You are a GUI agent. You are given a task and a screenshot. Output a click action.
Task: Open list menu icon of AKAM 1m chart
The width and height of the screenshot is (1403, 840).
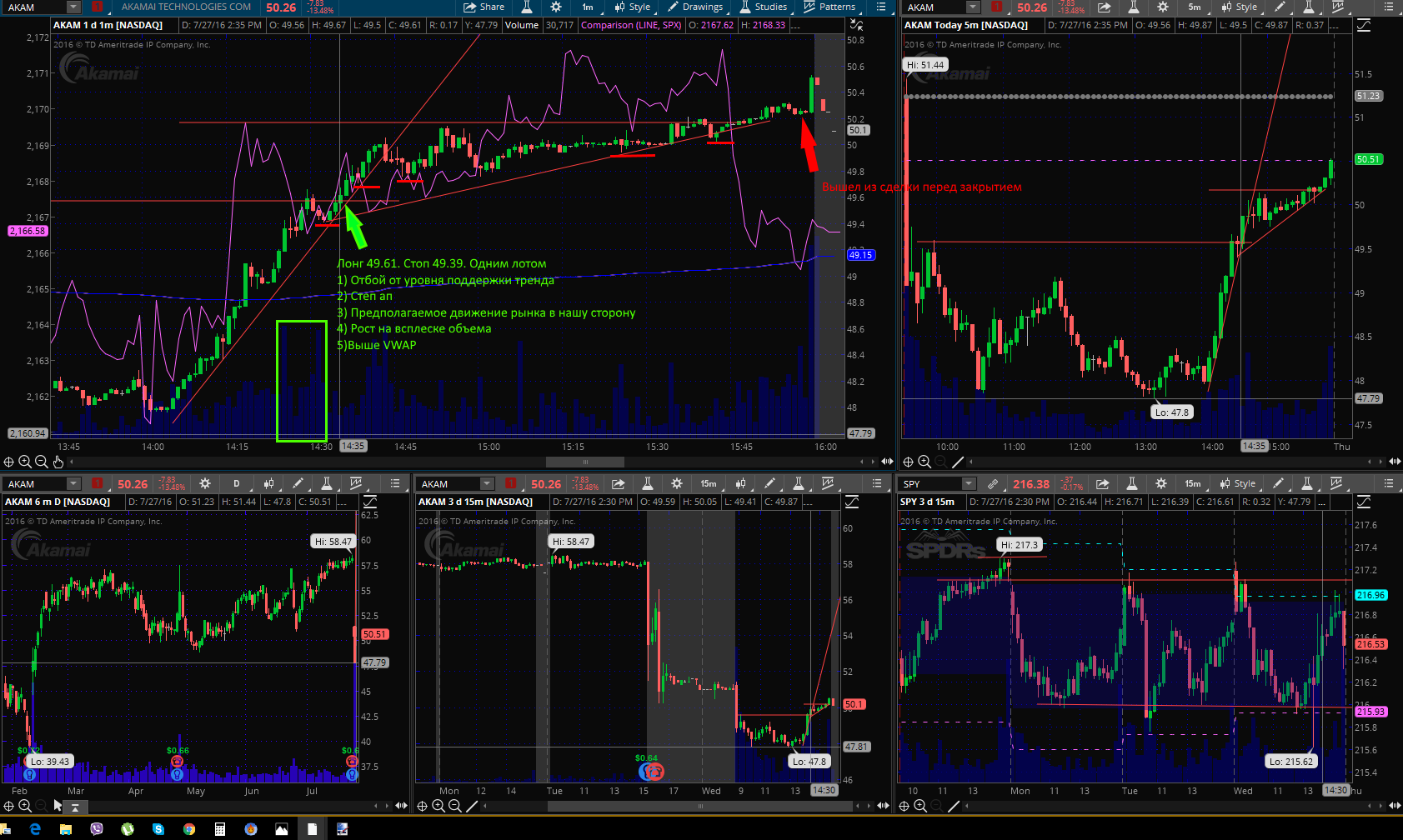tap(881, 7)
